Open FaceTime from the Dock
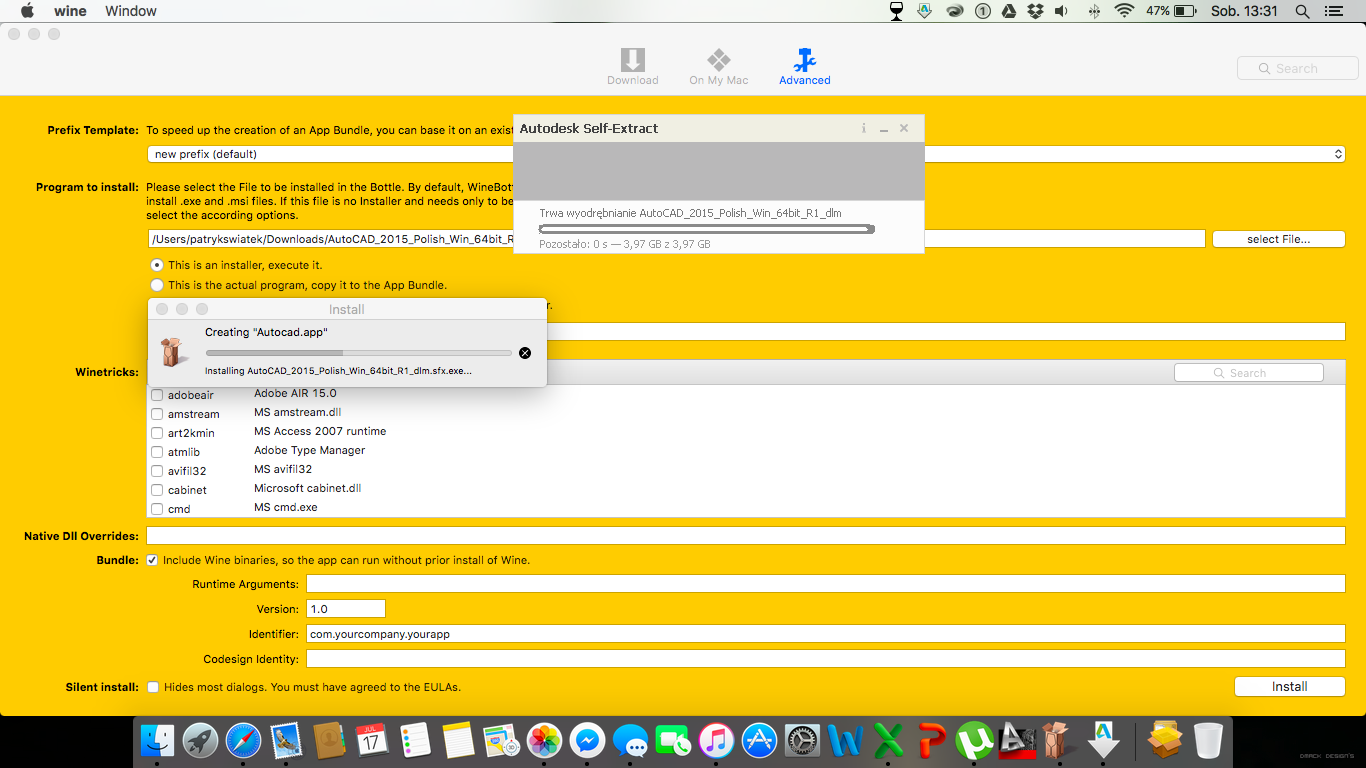This screenshot has width=1366, height=768. (x=673, y=740)
